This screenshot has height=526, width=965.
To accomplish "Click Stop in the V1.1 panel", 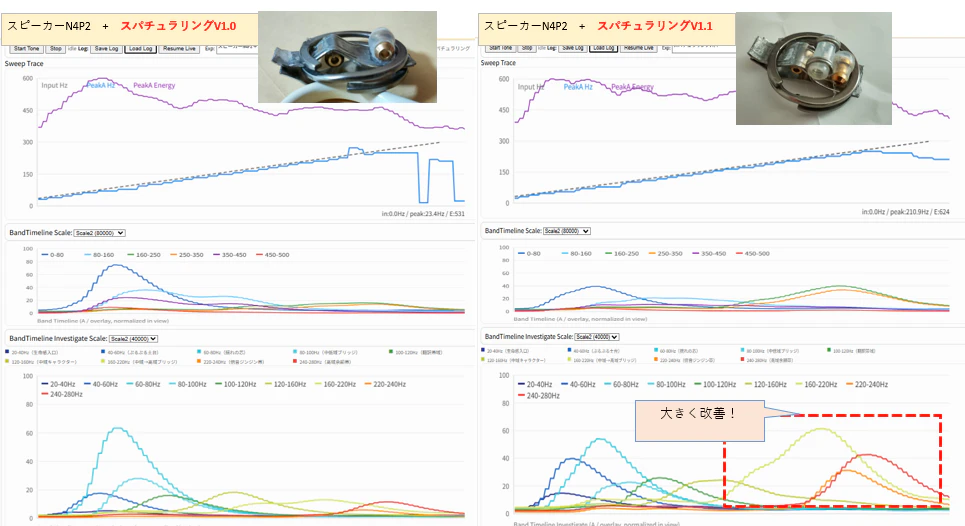I will pyautogui.click(x=527, y=48).
